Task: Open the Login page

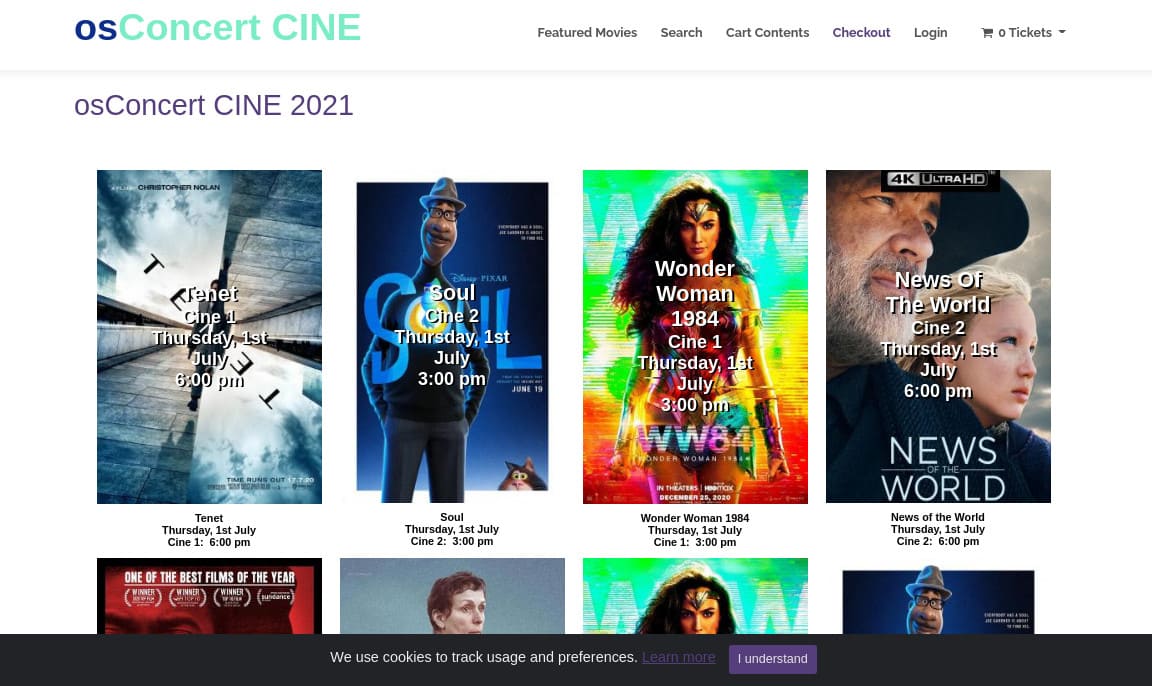Action: click(930, 32)
